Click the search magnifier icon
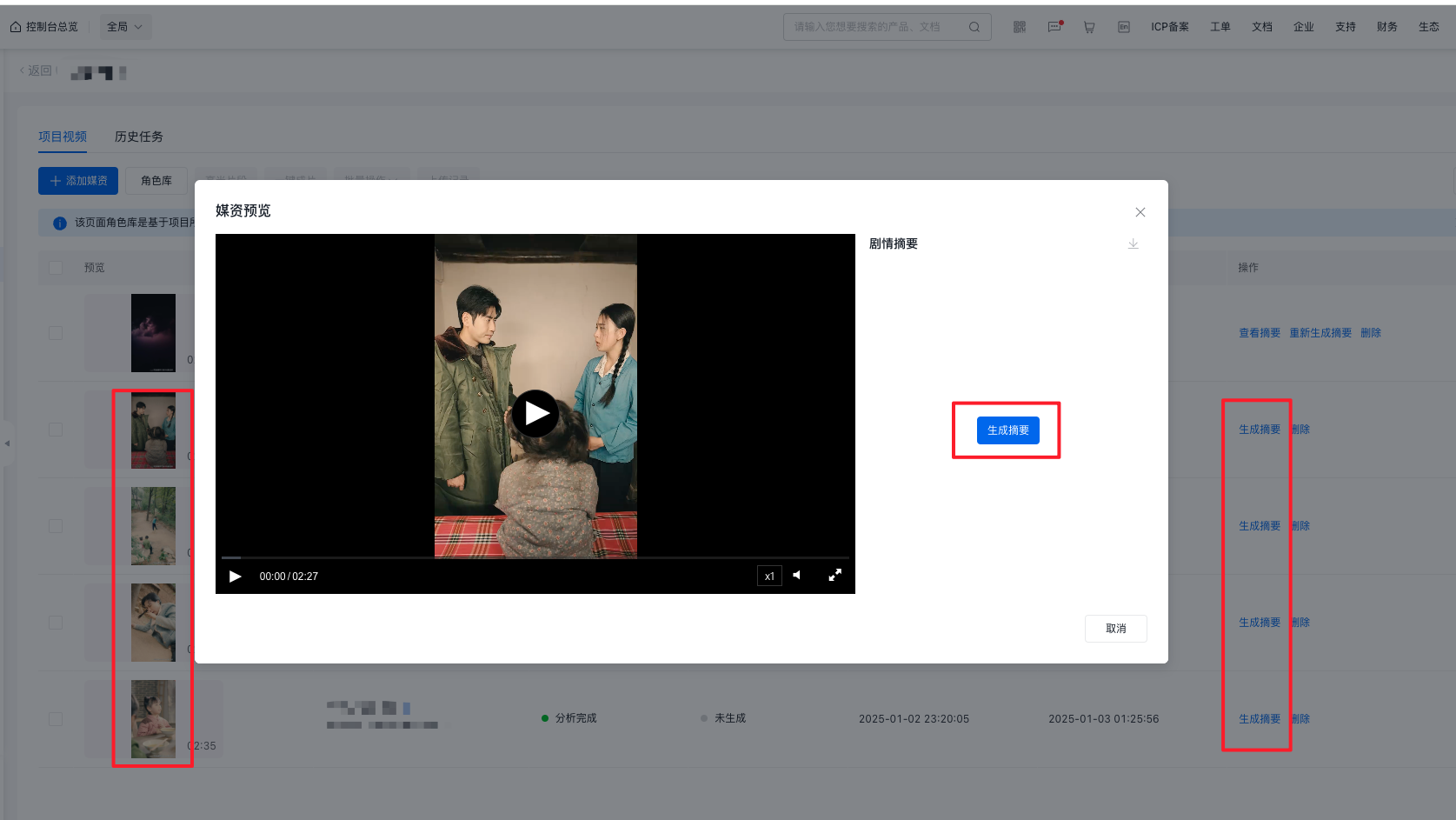Viewport: 1456px width, 820px height. 974,27
